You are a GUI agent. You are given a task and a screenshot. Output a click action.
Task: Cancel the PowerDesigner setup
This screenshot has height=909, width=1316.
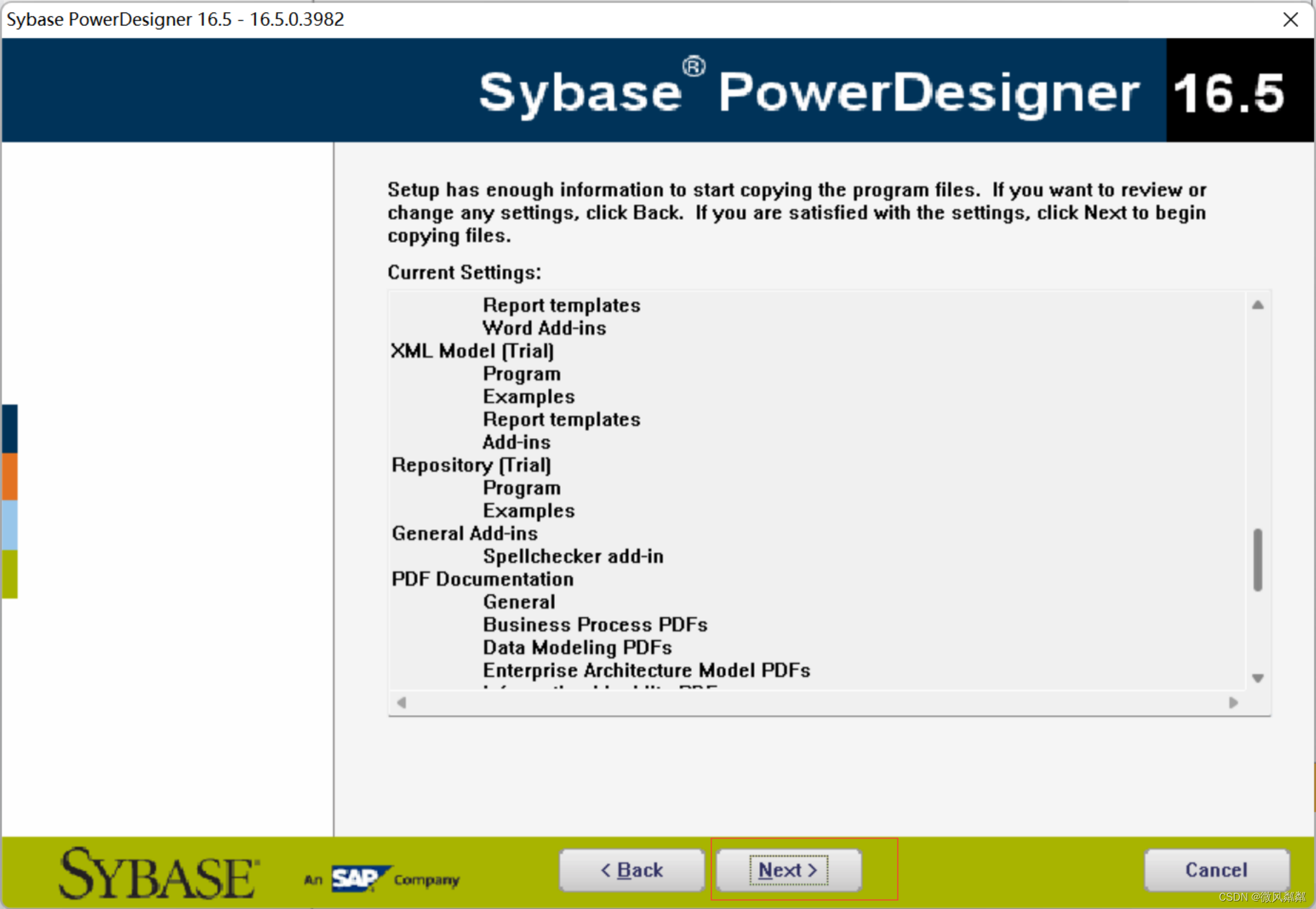(x=1216, y=870)
